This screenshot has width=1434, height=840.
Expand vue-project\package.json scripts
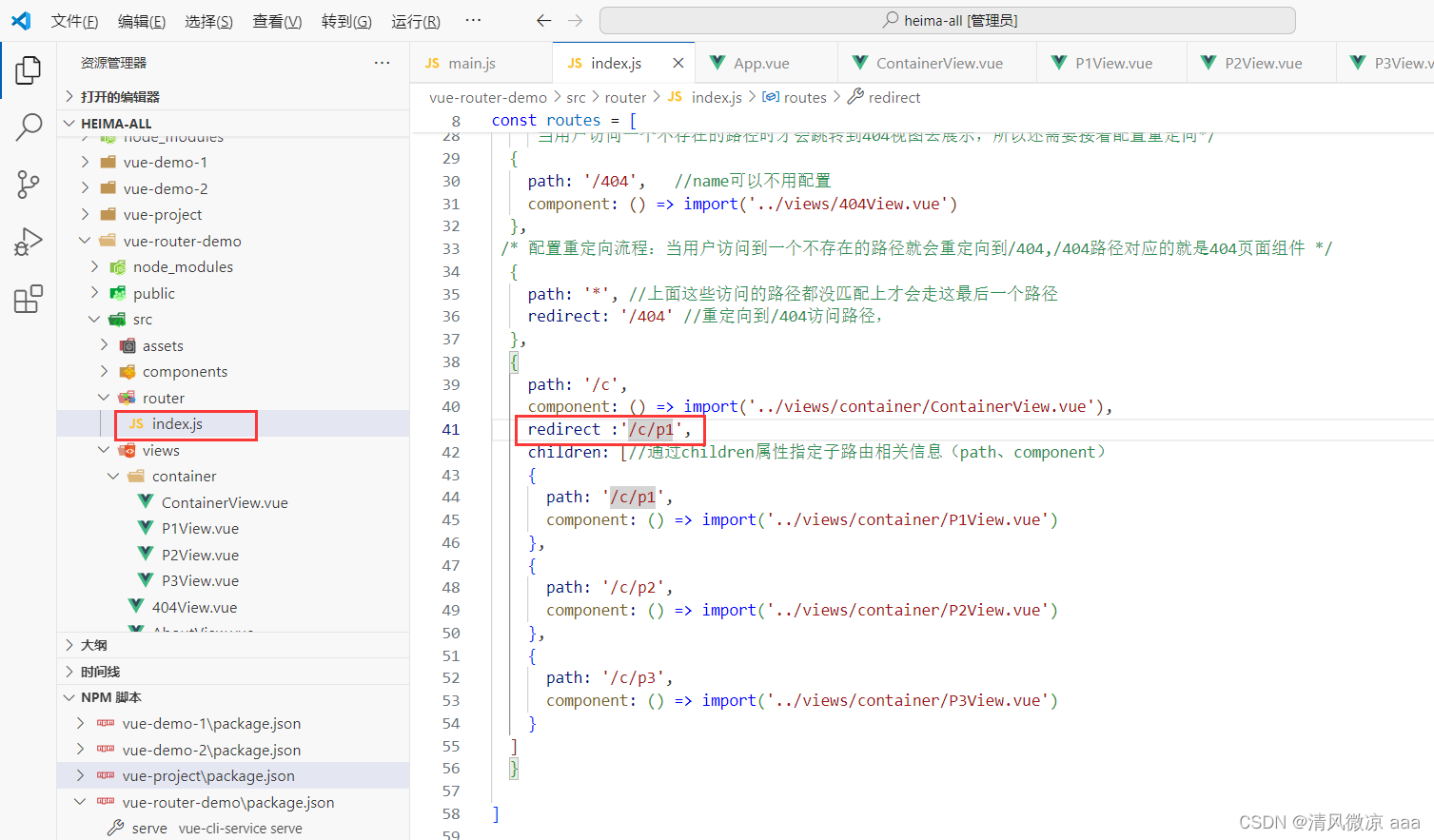click(x=80, y=775)
